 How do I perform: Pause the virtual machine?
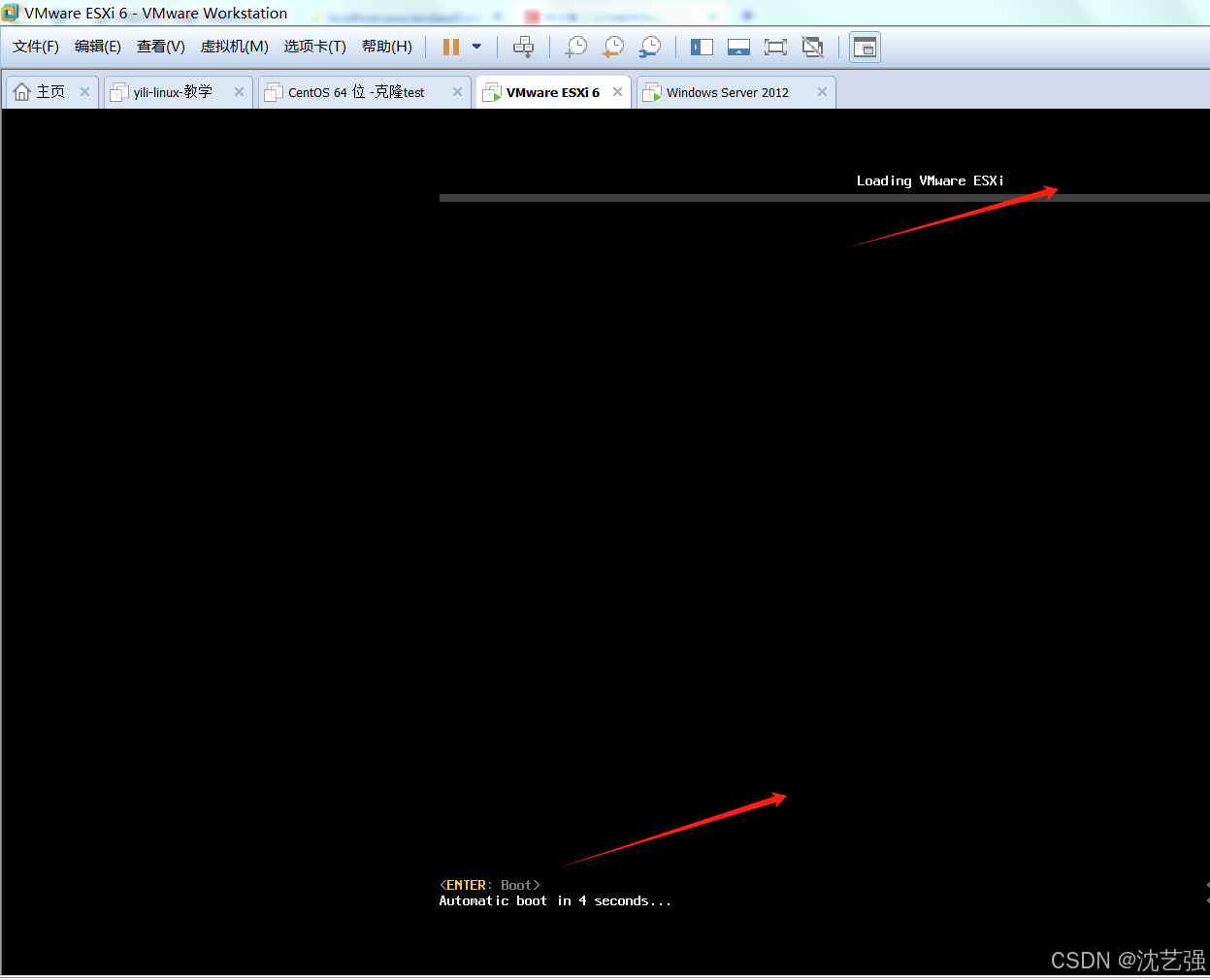click(x=451, y=47)
